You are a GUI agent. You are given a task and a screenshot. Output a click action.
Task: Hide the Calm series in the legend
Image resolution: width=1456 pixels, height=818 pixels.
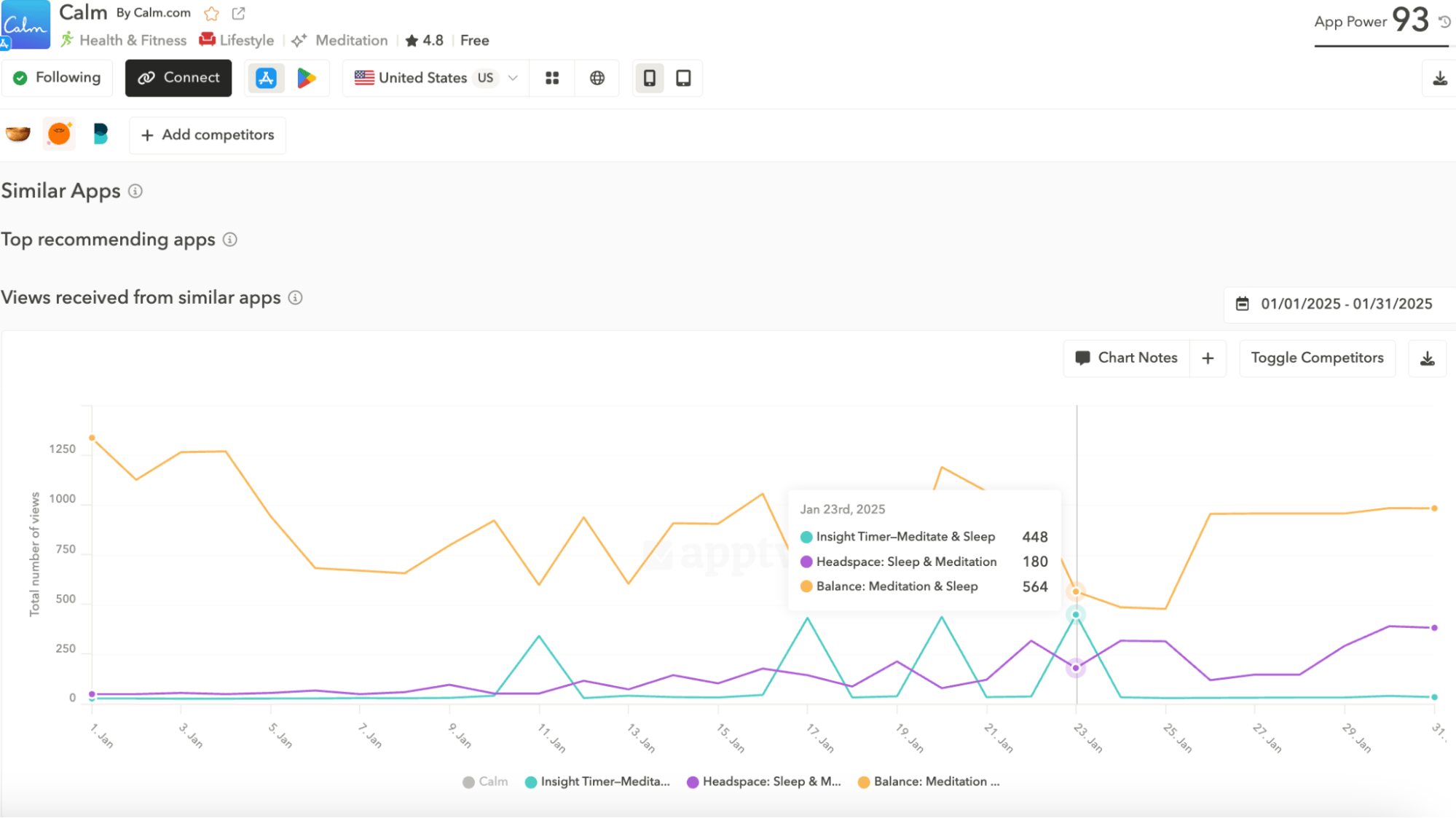pos(484,782)
